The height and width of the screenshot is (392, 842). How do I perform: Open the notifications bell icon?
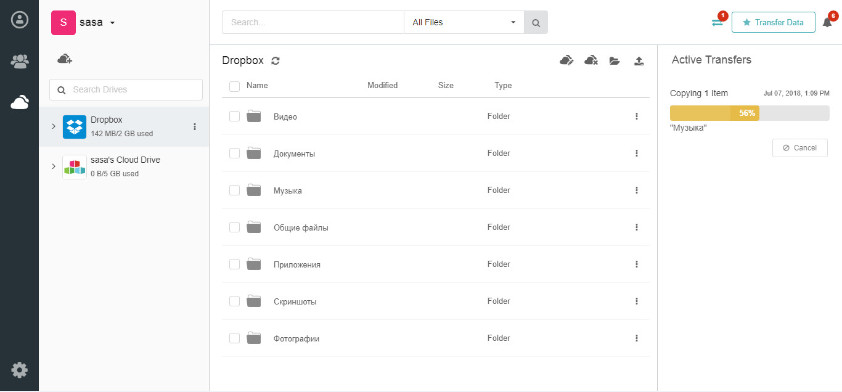[827, 23]
